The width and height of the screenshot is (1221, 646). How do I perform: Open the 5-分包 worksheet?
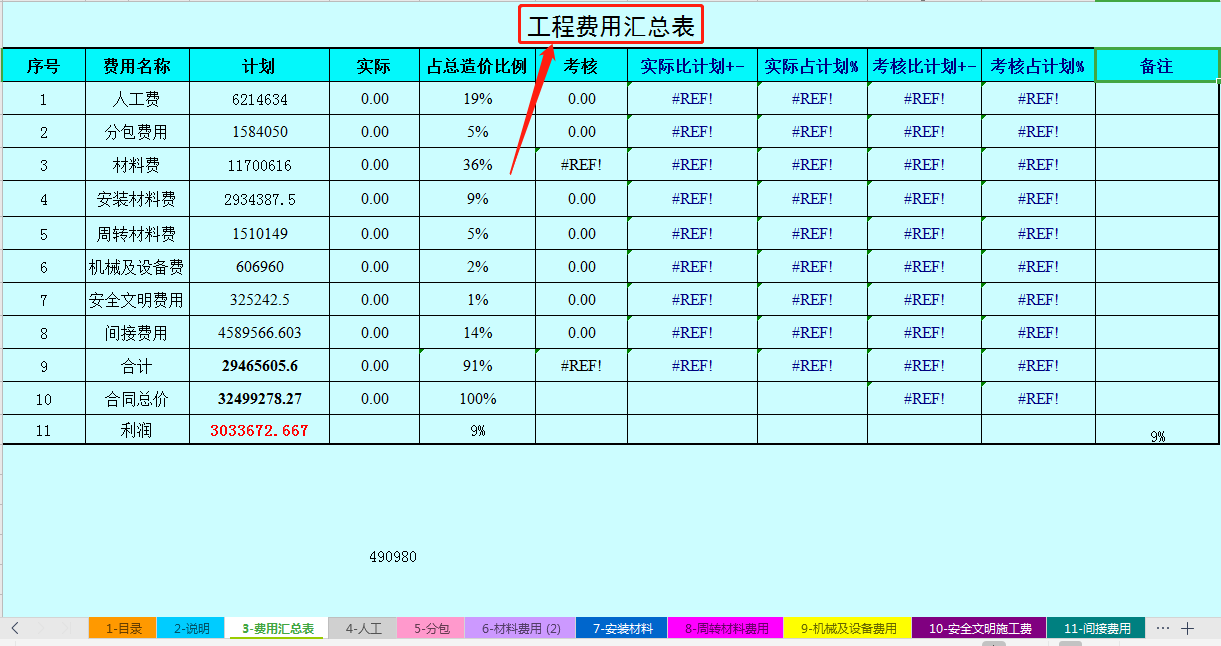point(430,628)
